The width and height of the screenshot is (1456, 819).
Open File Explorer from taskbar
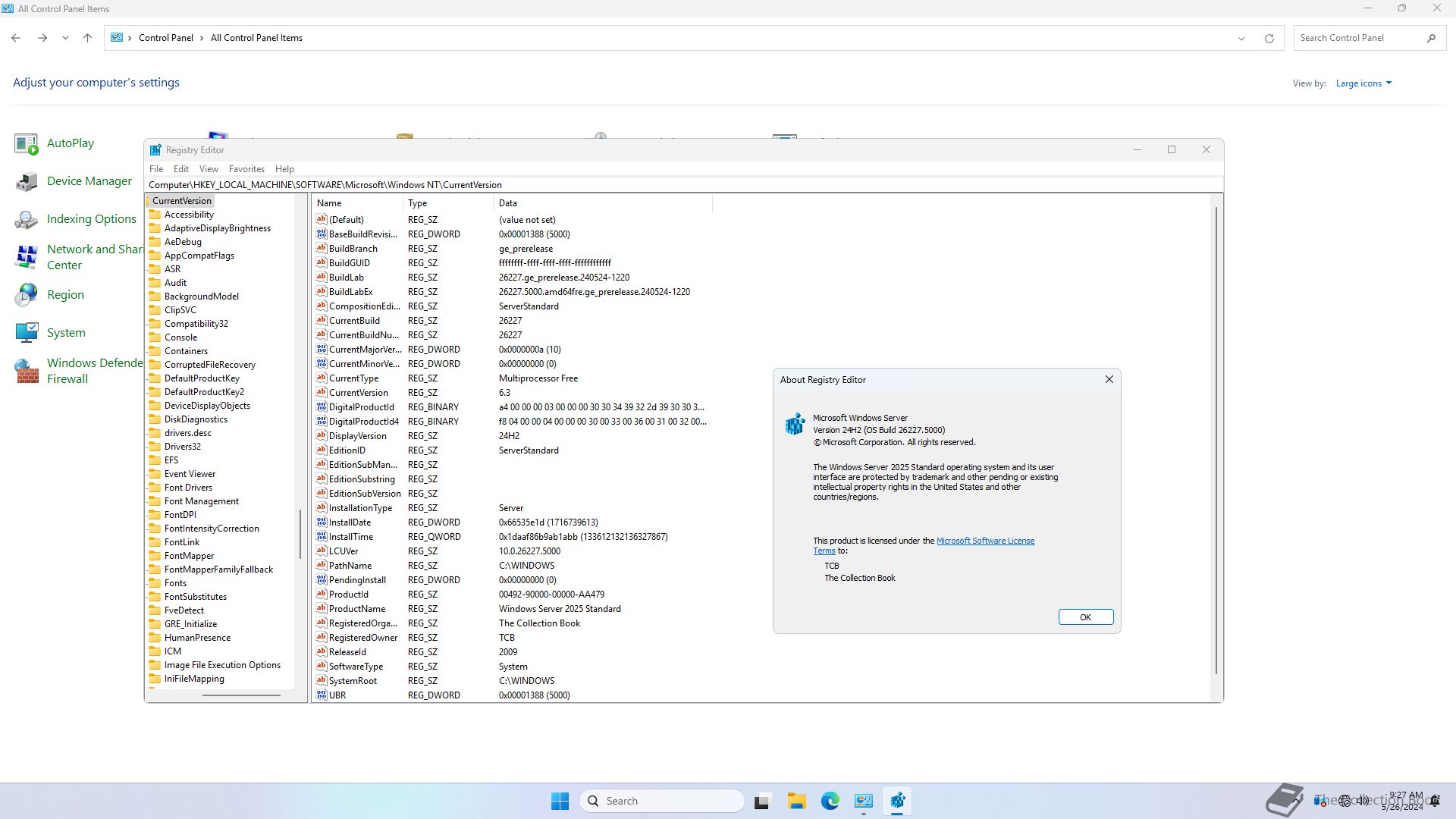(x=796, y=801)
